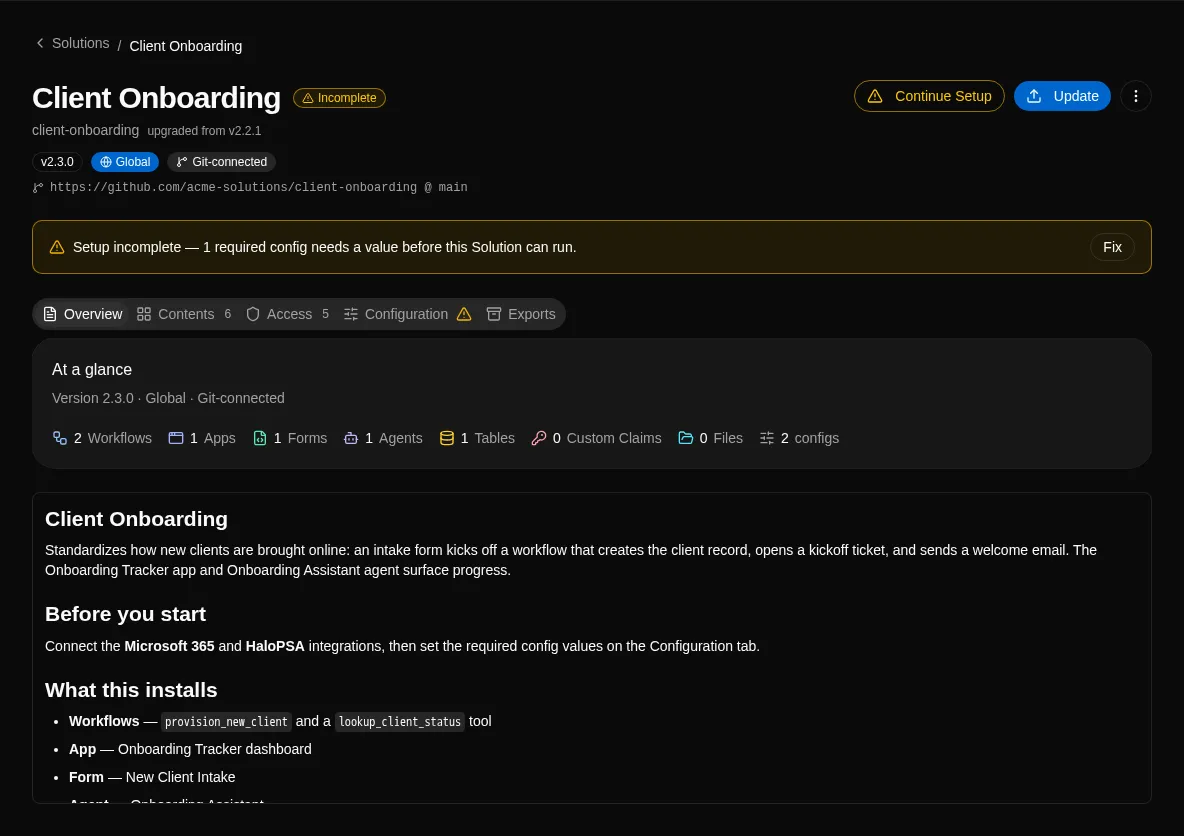Screen dimensions: 1184x836
Task: Click the 2 Workflows count label
Action: tap(113, 438)
